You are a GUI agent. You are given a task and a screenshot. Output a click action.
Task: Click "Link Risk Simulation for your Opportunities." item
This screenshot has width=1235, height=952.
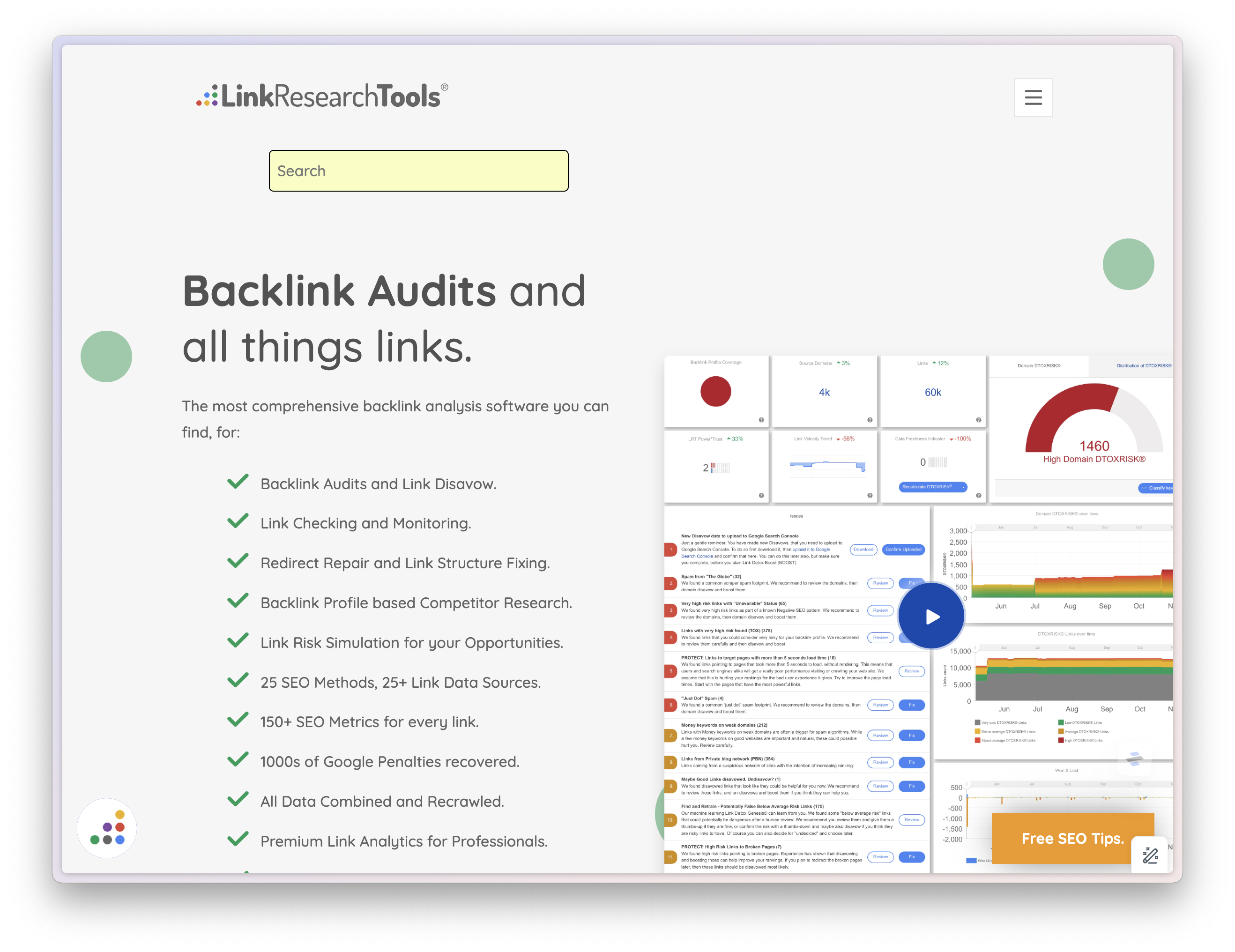point(412,643)
